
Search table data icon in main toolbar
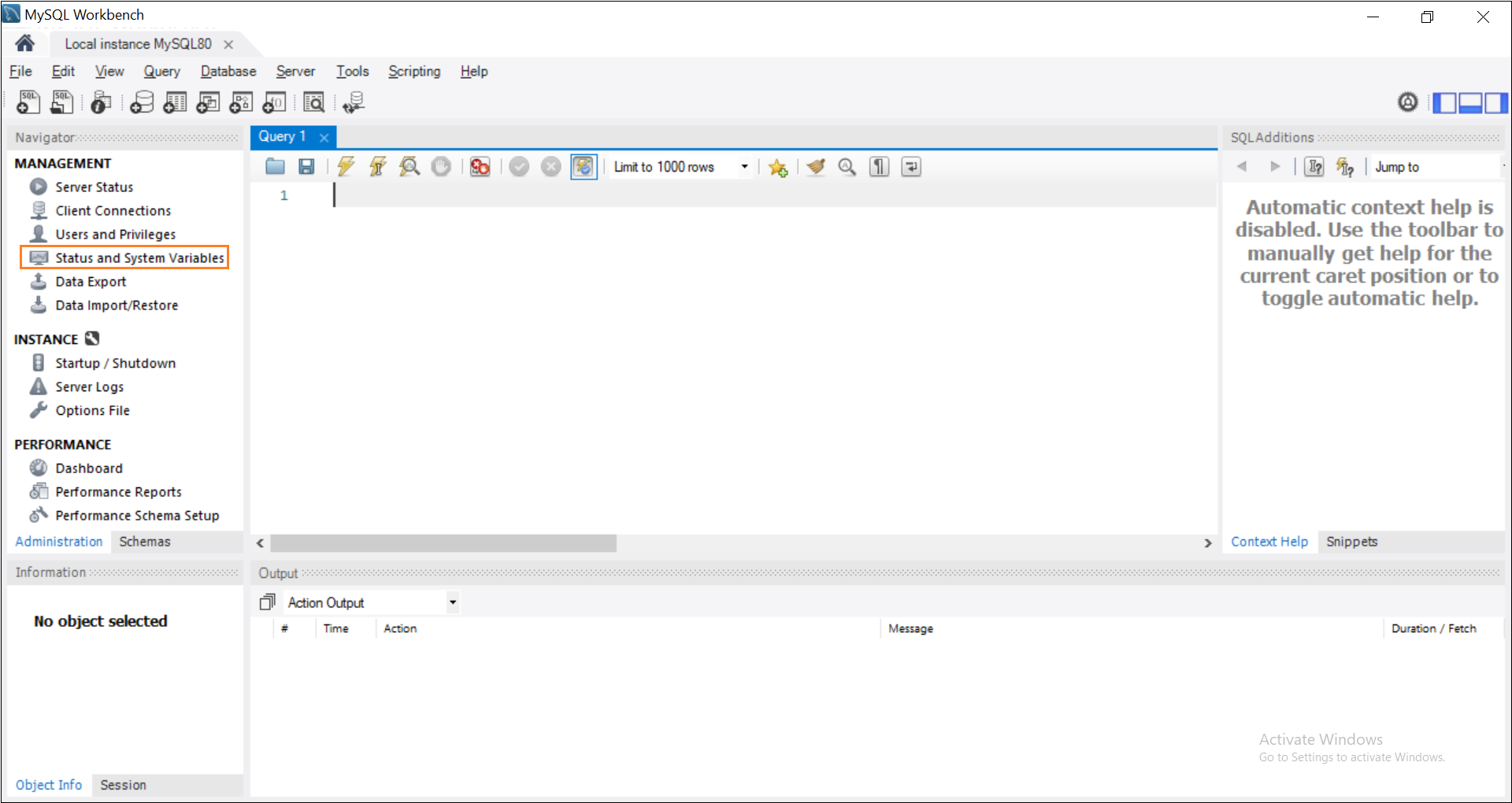tap(313, 102)
